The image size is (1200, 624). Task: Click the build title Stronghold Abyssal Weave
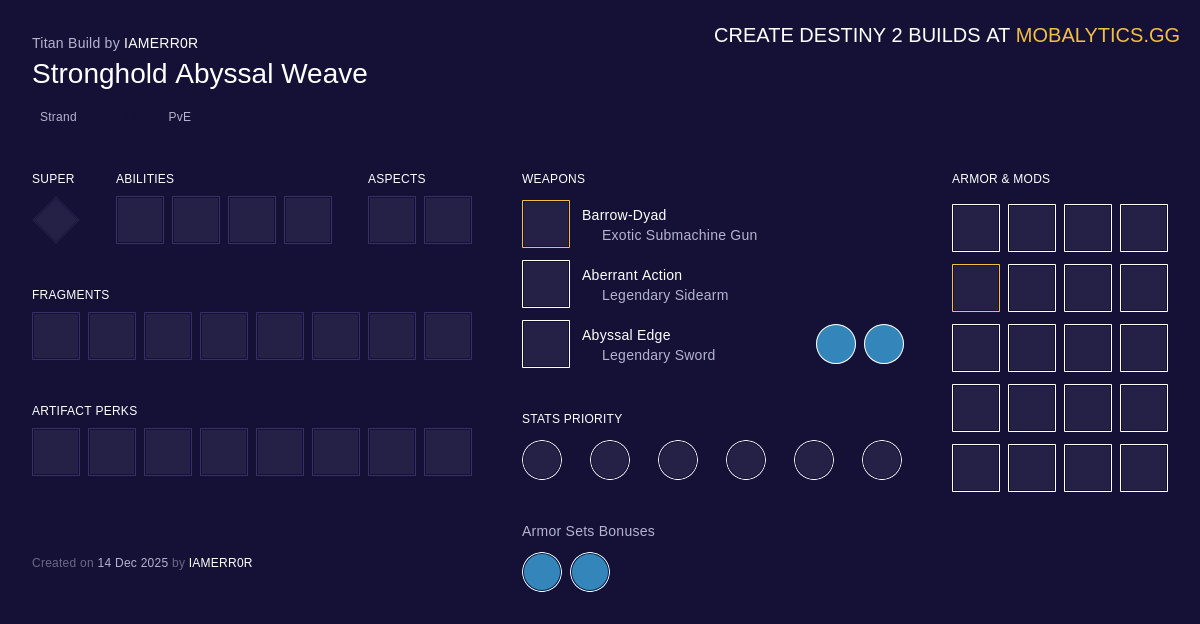199,74
